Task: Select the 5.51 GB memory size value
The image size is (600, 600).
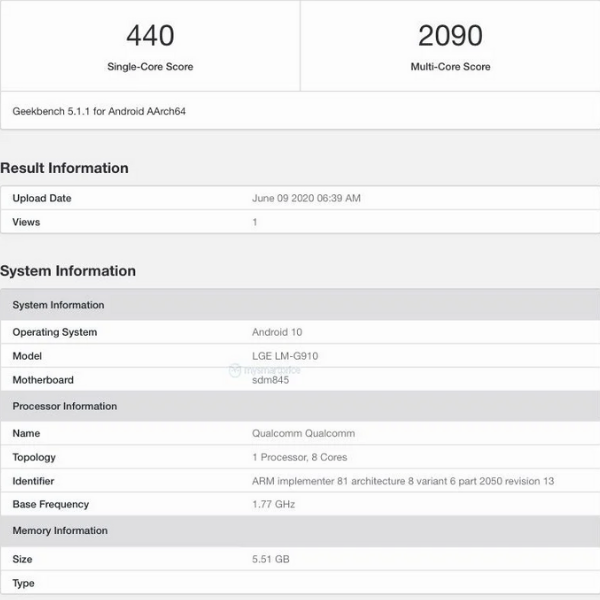Action: coord(271,559)
